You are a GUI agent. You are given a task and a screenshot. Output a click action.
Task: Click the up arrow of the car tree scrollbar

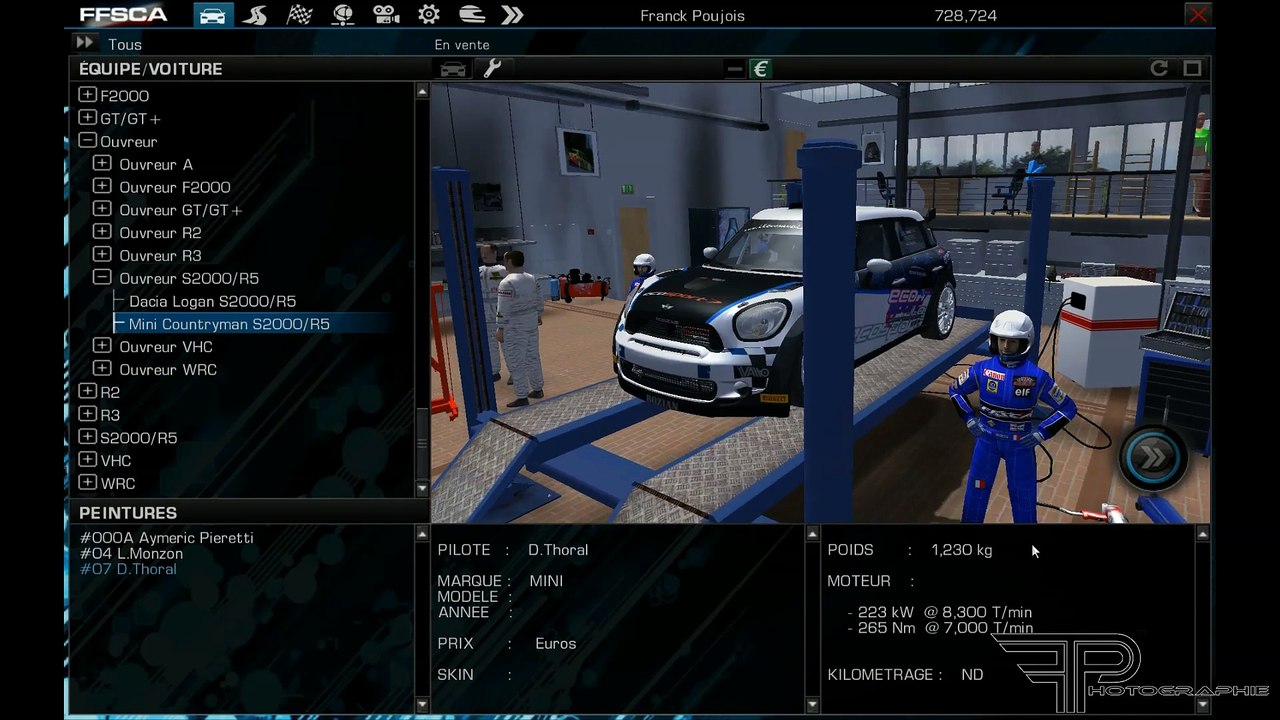coord(422,92)
